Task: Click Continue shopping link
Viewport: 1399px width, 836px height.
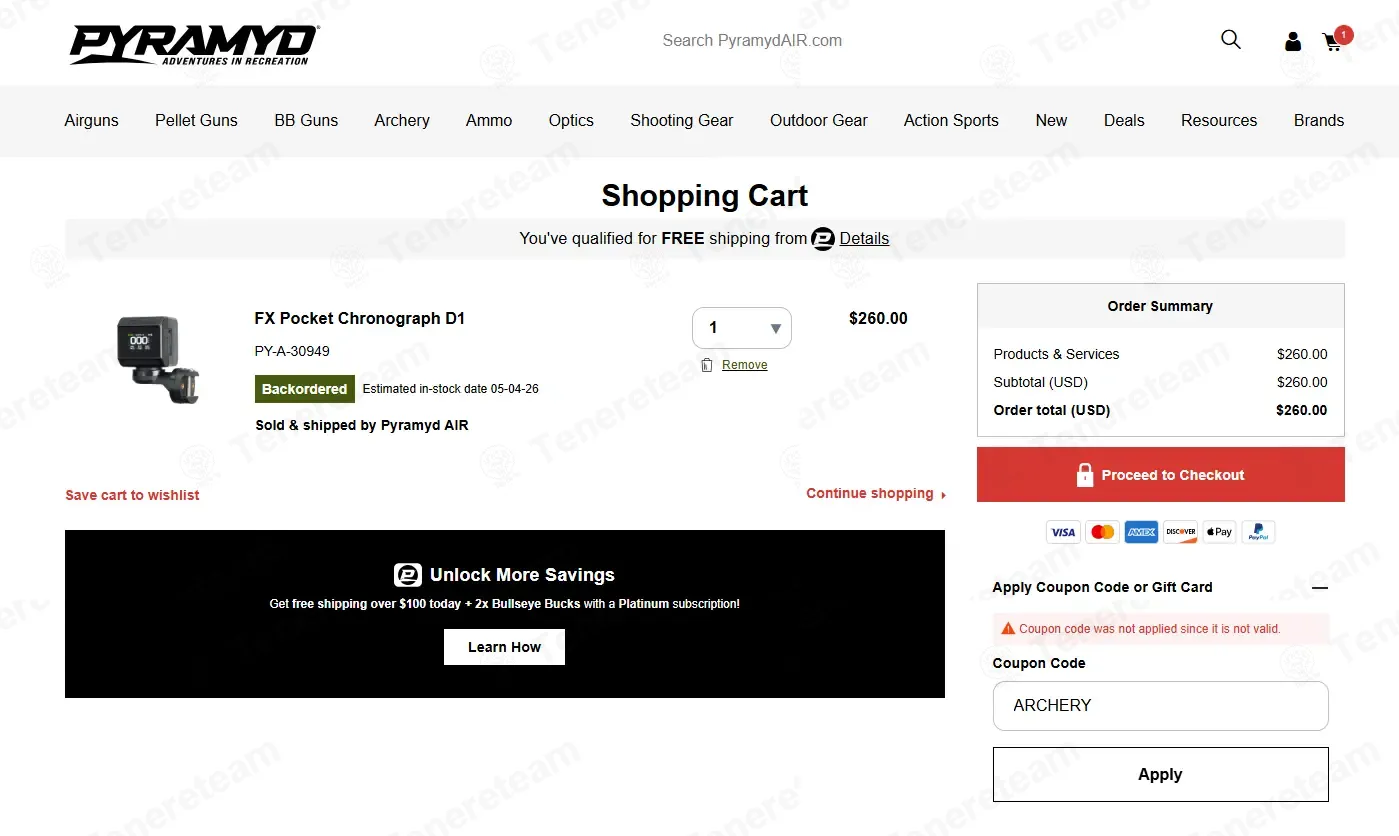Action: (876, 494)
